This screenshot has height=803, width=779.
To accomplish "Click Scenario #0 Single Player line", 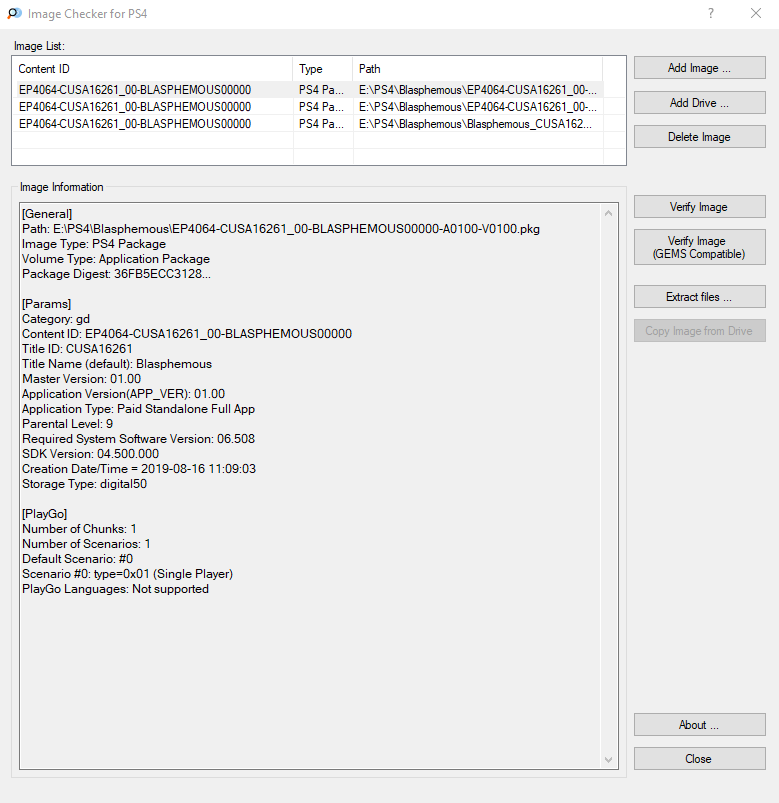I will coord(128,574).
